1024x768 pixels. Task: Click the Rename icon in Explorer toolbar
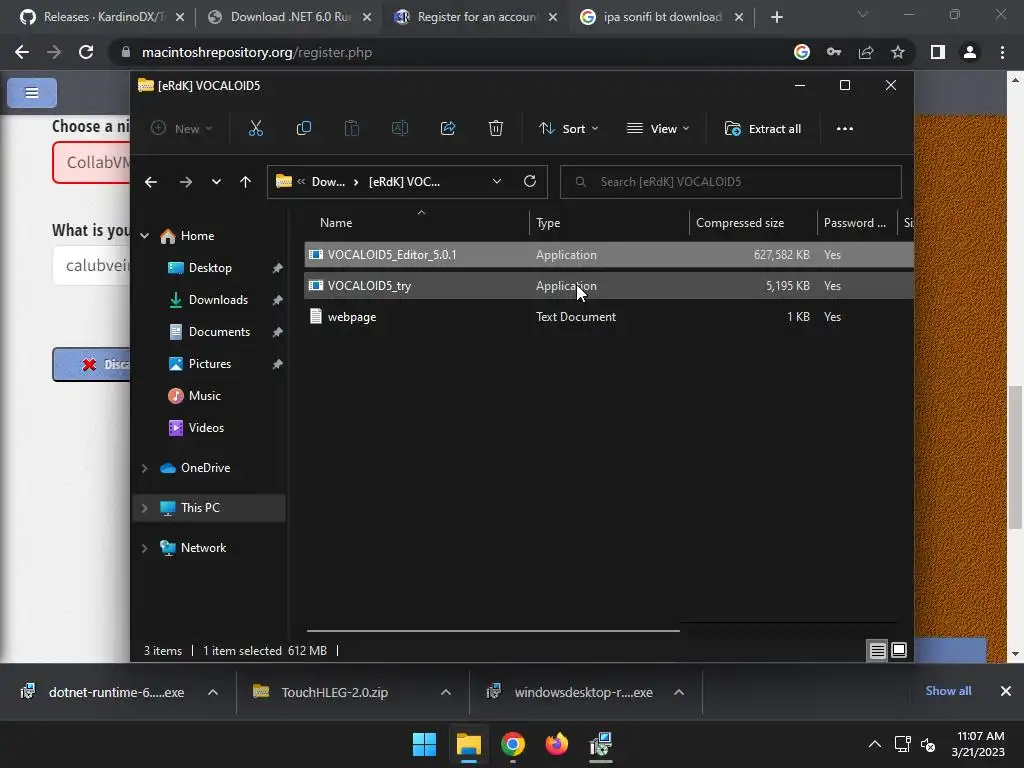click(x=400, y=129)
